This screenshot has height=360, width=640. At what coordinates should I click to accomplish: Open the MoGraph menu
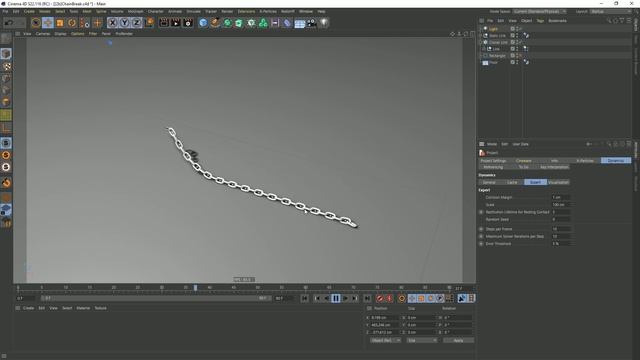[x=136, y=11]
